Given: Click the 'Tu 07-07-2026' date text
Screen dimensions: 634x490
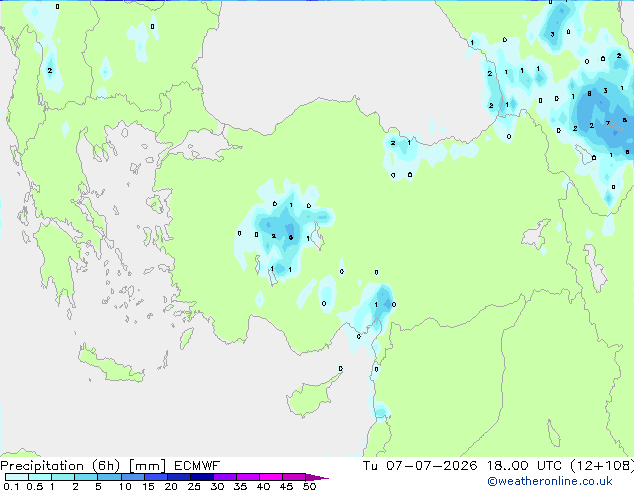Looking at the screenshot, I should [420, 466].
